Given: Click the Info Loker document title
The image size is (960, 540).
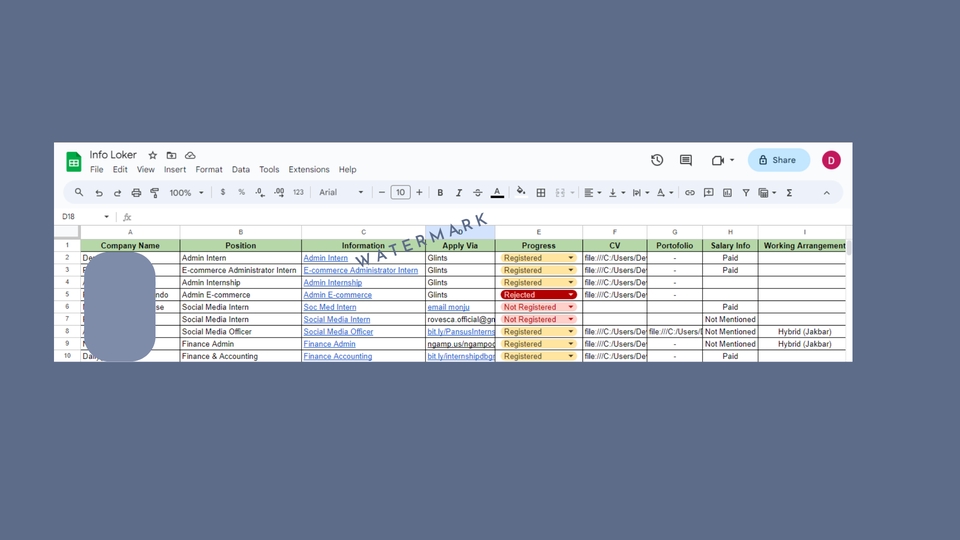Looking at the screenshot, I should click(x=113, y=155).
